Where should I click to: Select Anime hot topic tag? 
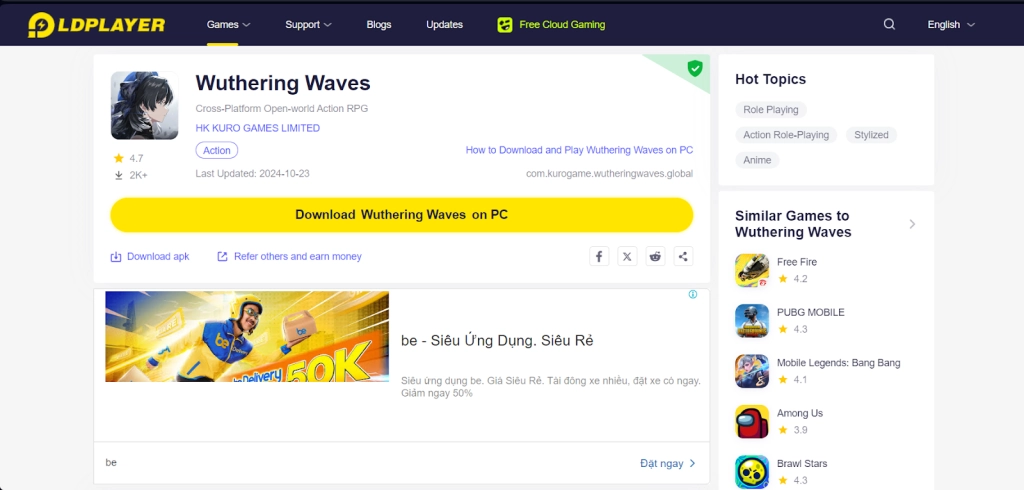[757, 160]
